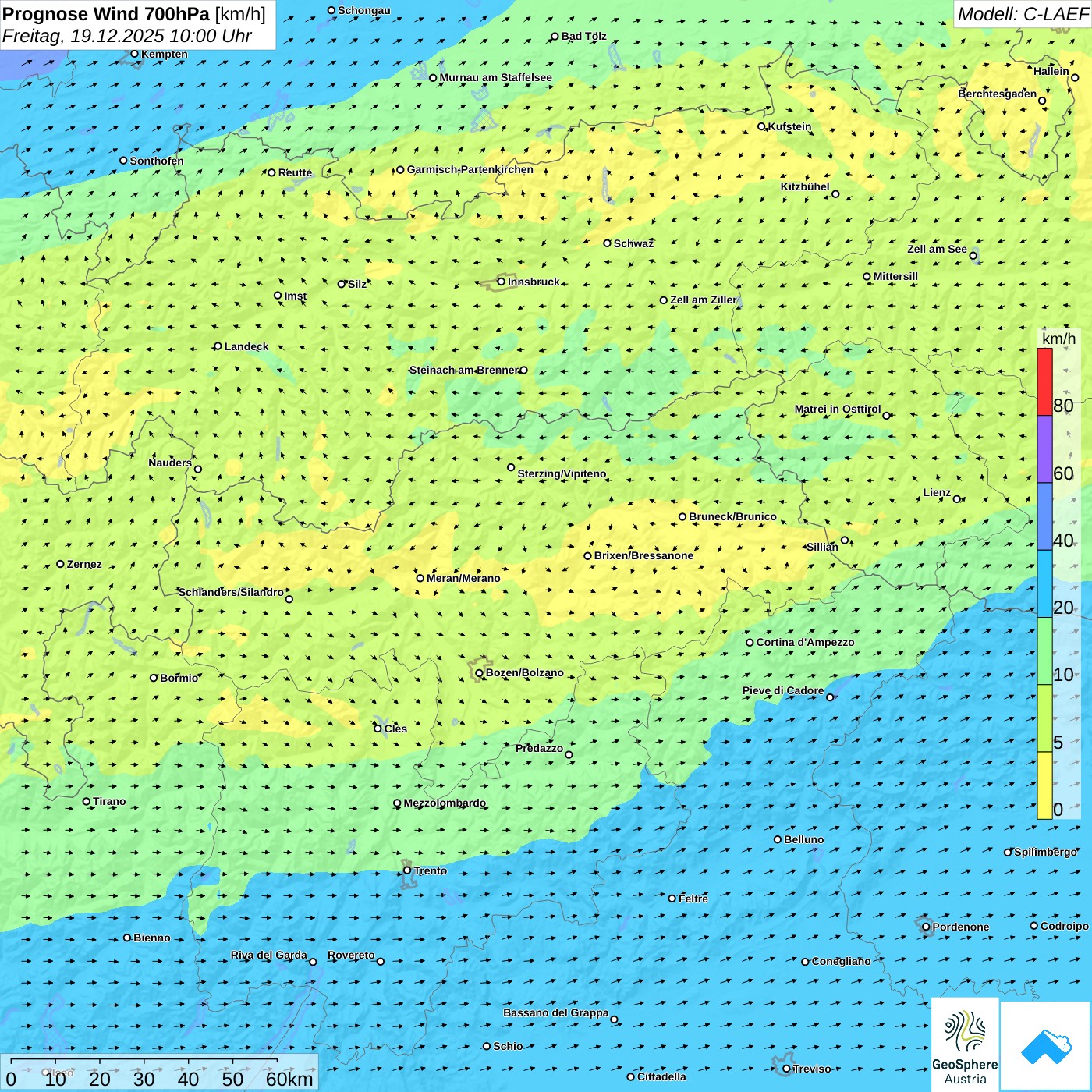Viewport: 1092px width, 1092px height.
Task: Click the Cortina d'Ampezzo marker
Action: [750, 643]
